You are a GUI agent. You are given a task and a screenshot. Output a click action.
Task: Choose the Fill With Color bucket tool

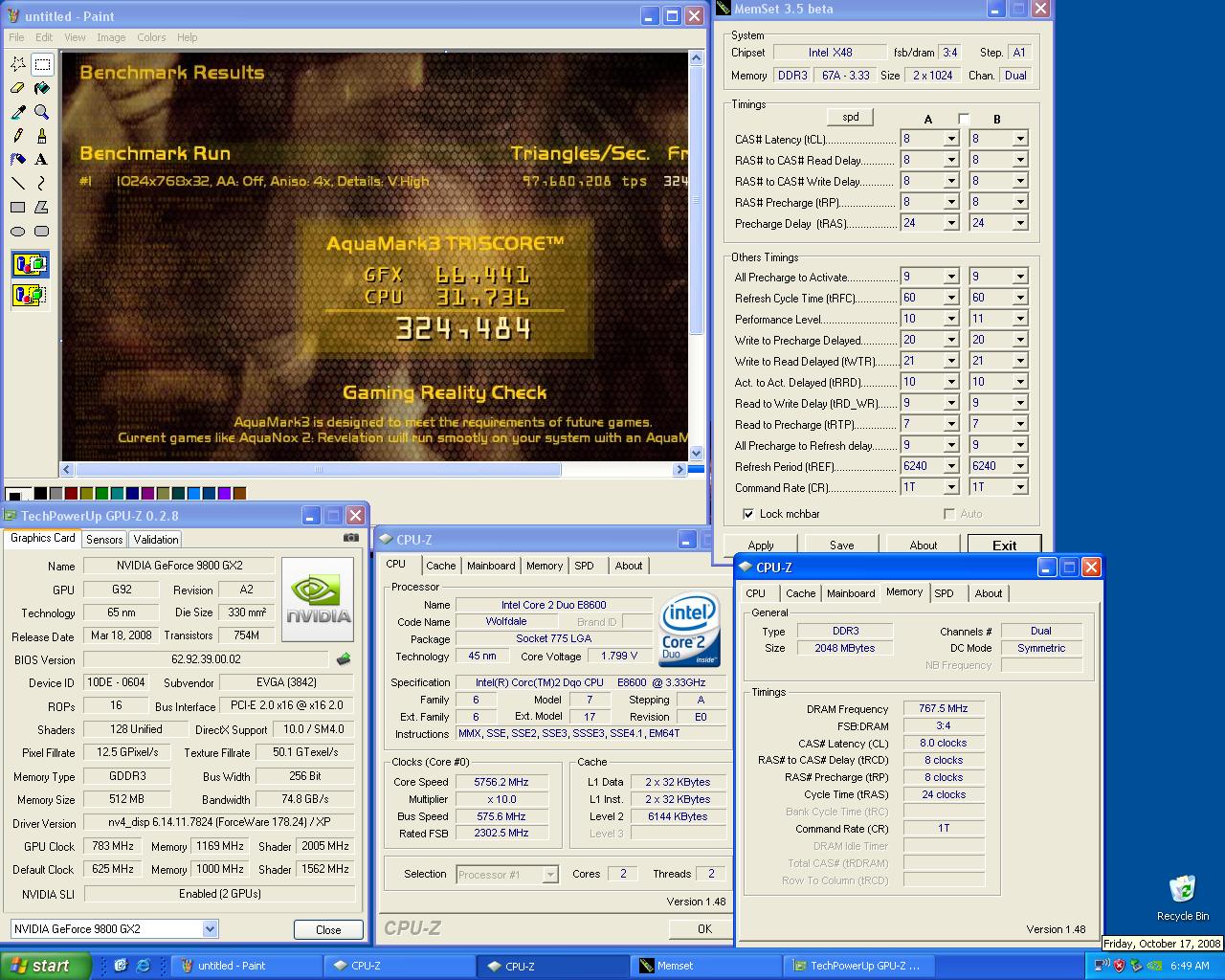[42, 88]
